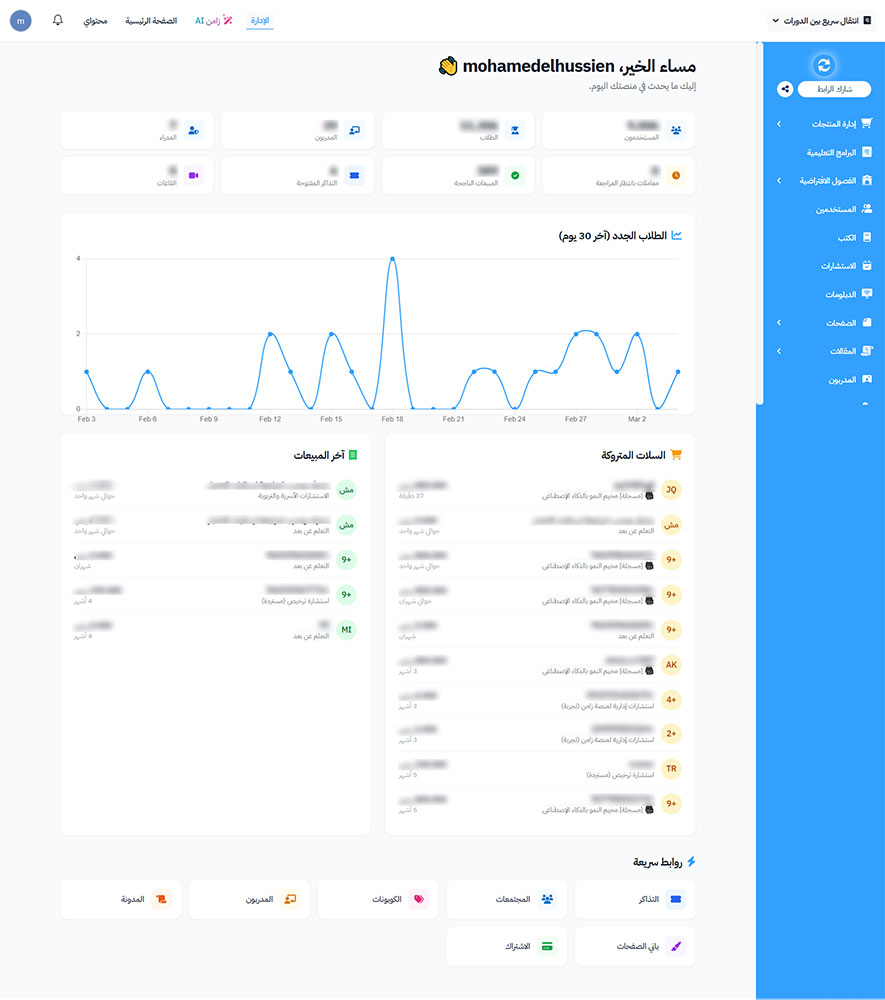
Task: Click the refresh sync icon atop sidebar
Action: tap(823, 65)
